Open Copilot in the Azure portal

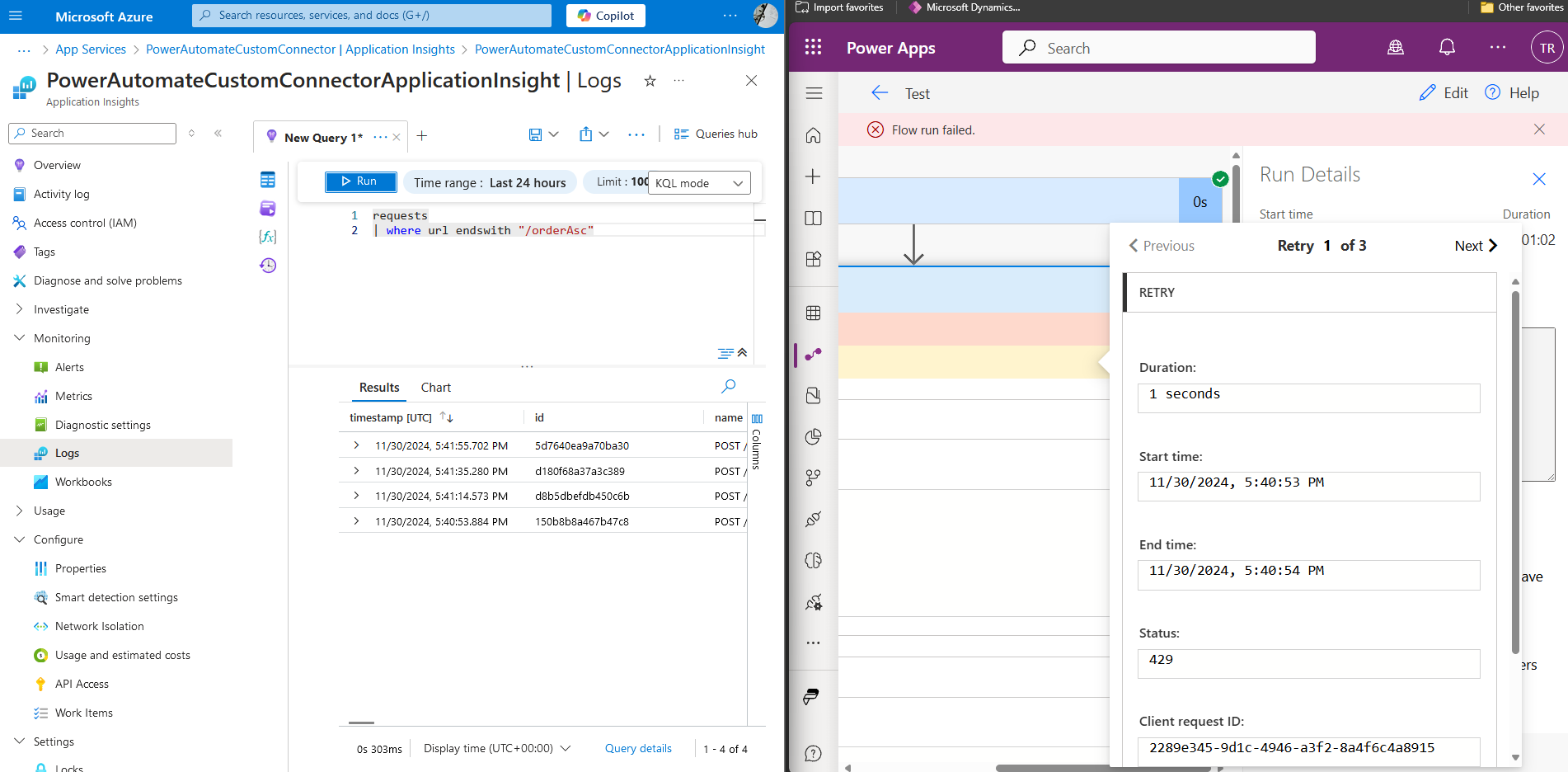pyautogui.click(x=606, y=16)
